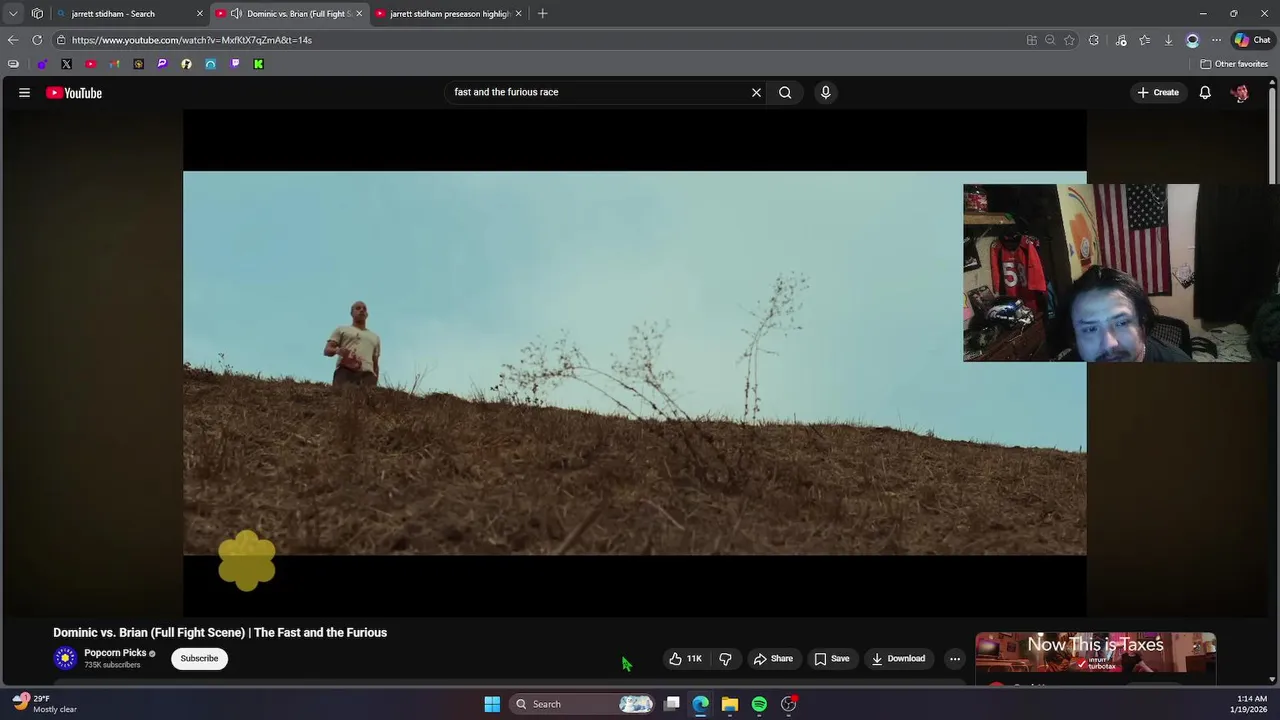
Task: Open a new browser tab
Action: coord(542,13)
